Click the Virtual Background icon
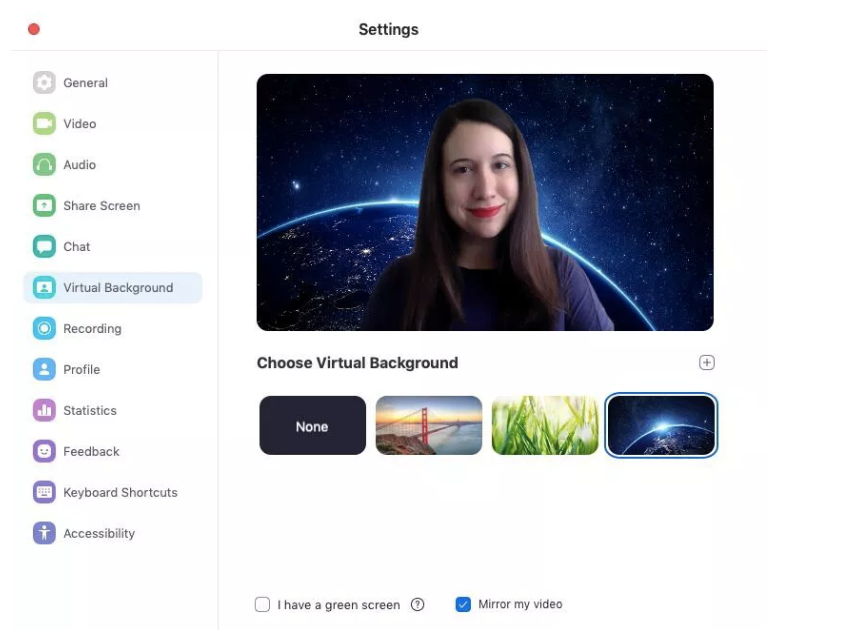852x630 pixels. pos(44,288)
